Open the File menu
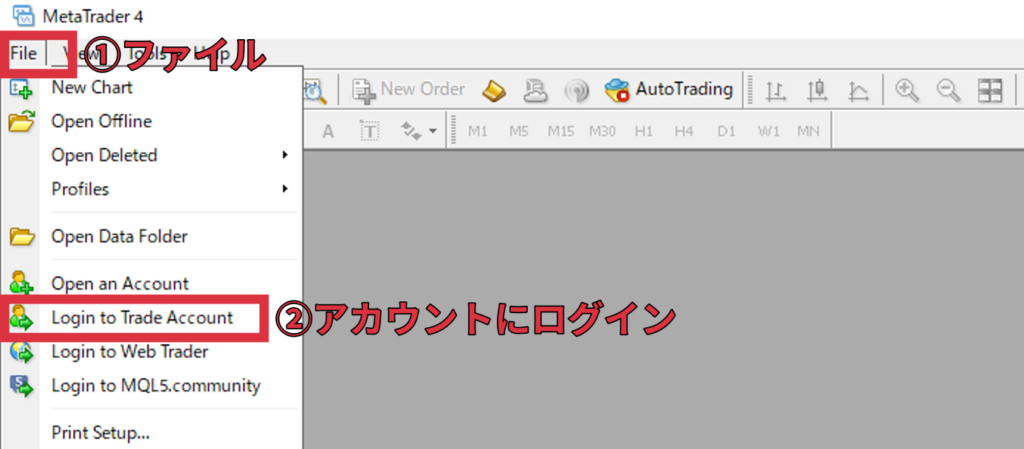This screenshot has width=1024, height=449. coord(24,54)
